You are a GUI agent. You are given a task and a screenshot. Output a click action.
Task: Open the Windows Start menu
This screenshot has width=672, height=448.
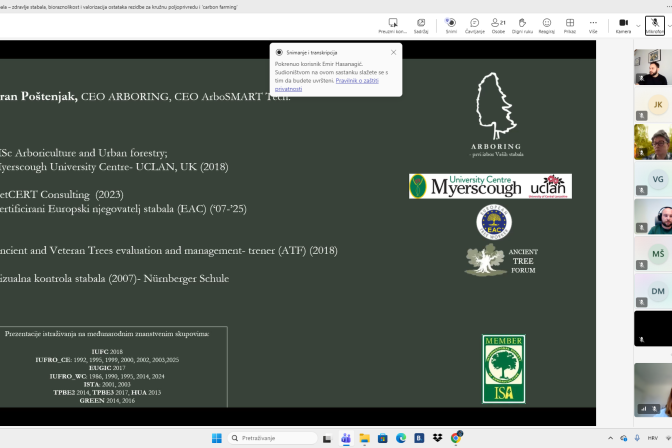[x=217, y=438]
